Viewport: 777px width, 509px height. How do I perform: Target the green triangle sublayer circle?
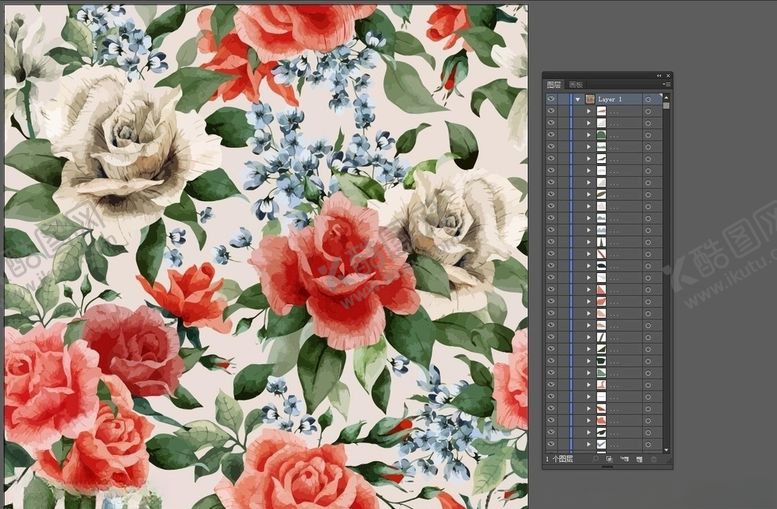(648, 373)
